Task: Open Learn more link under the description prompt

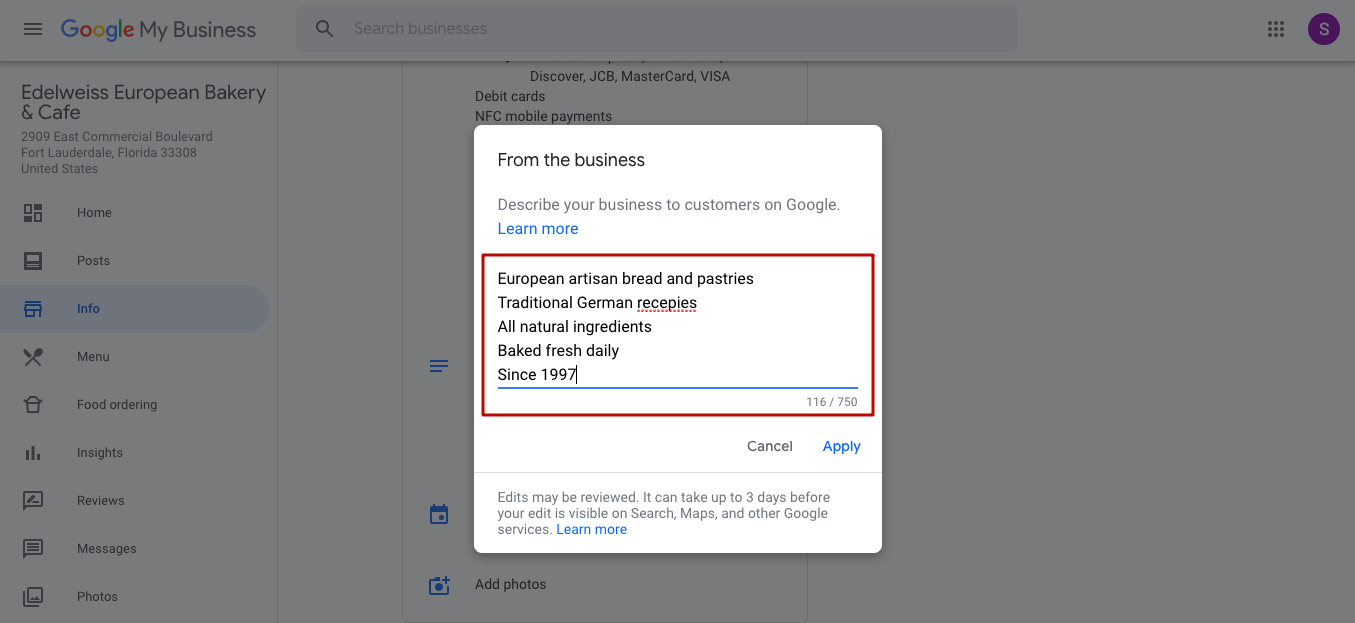Action: point(538,229)
